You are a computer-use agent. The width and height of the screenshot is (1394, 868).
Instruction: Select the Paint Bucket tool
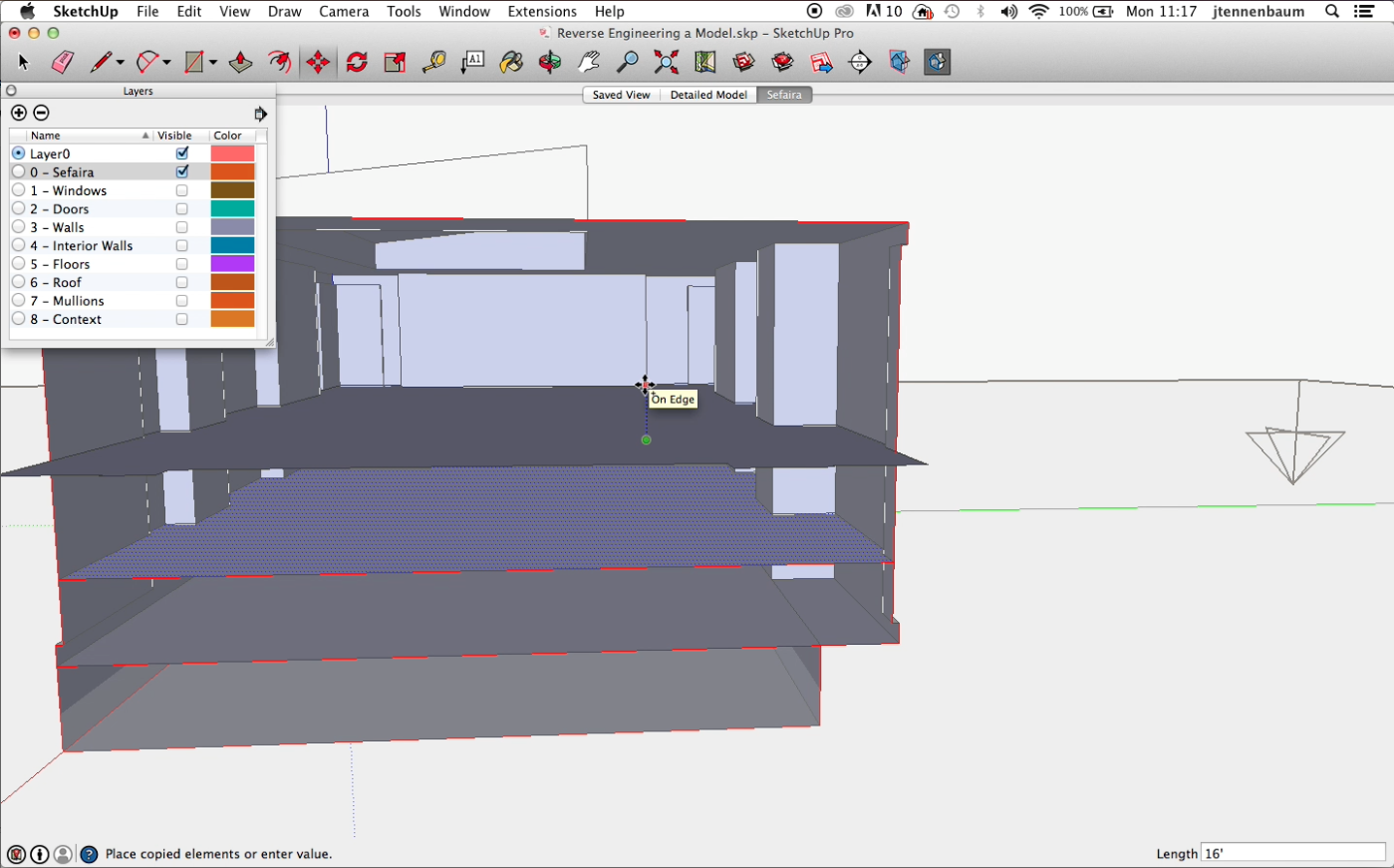[x=511, y=63]
